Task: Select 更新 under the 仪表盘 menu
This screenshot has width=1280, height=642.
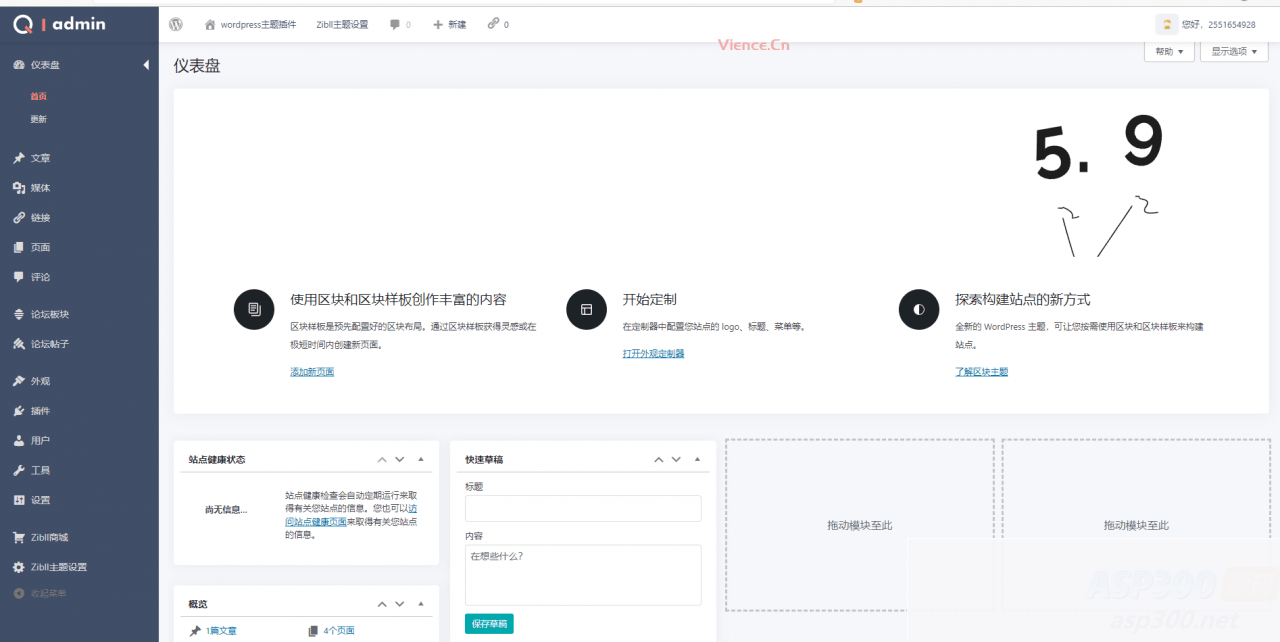Action: pos(38,118)
